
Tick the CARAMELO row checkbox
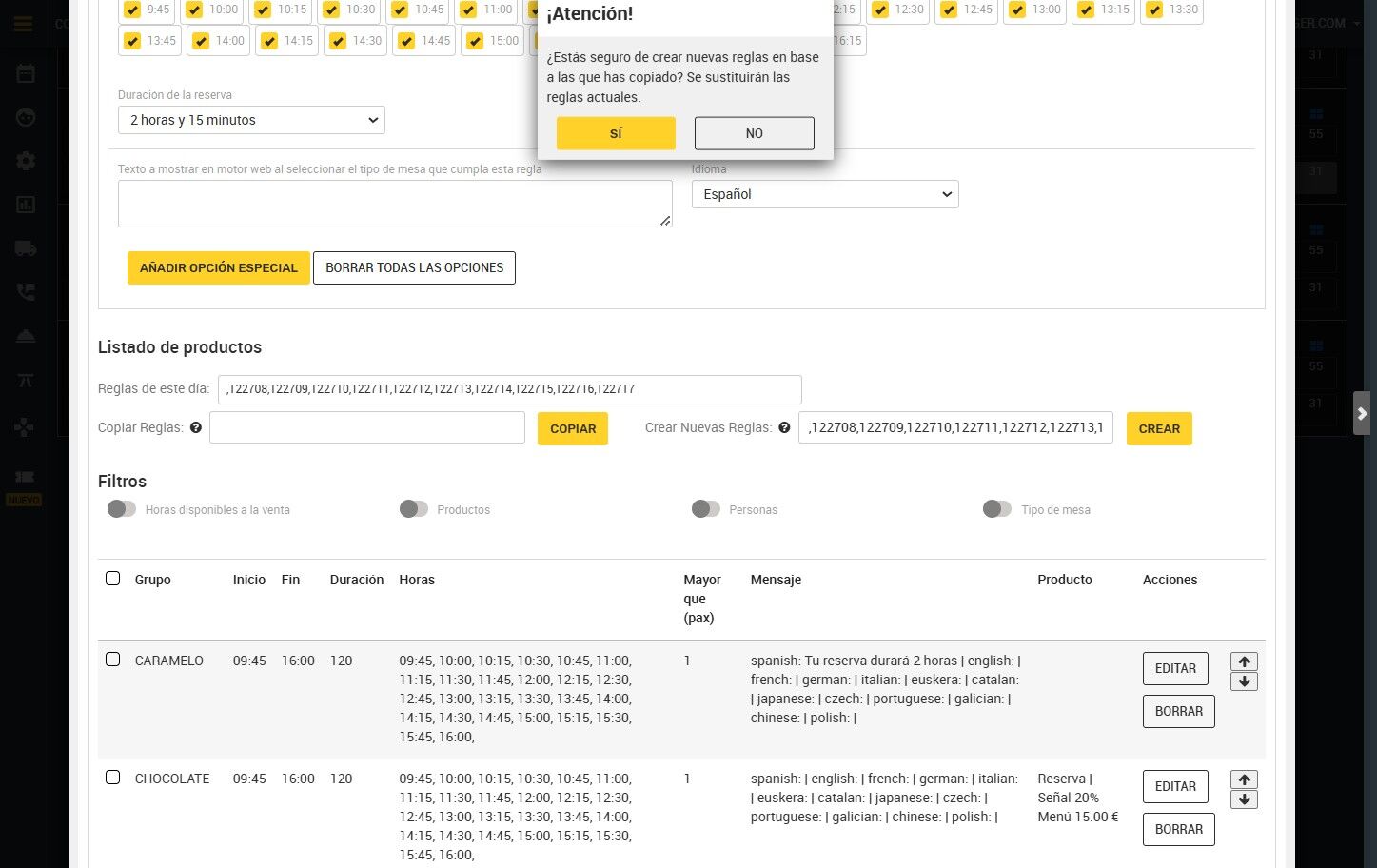(x=112, y=660)
